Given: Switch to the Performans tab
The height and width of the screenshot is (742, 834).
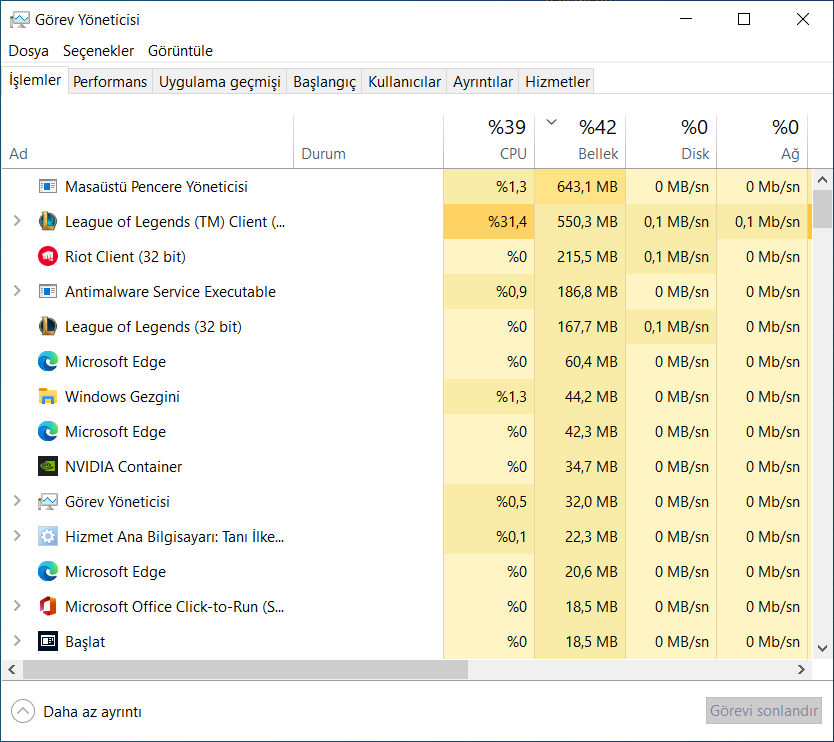Looking at the screenshot, I should point(110,82).
